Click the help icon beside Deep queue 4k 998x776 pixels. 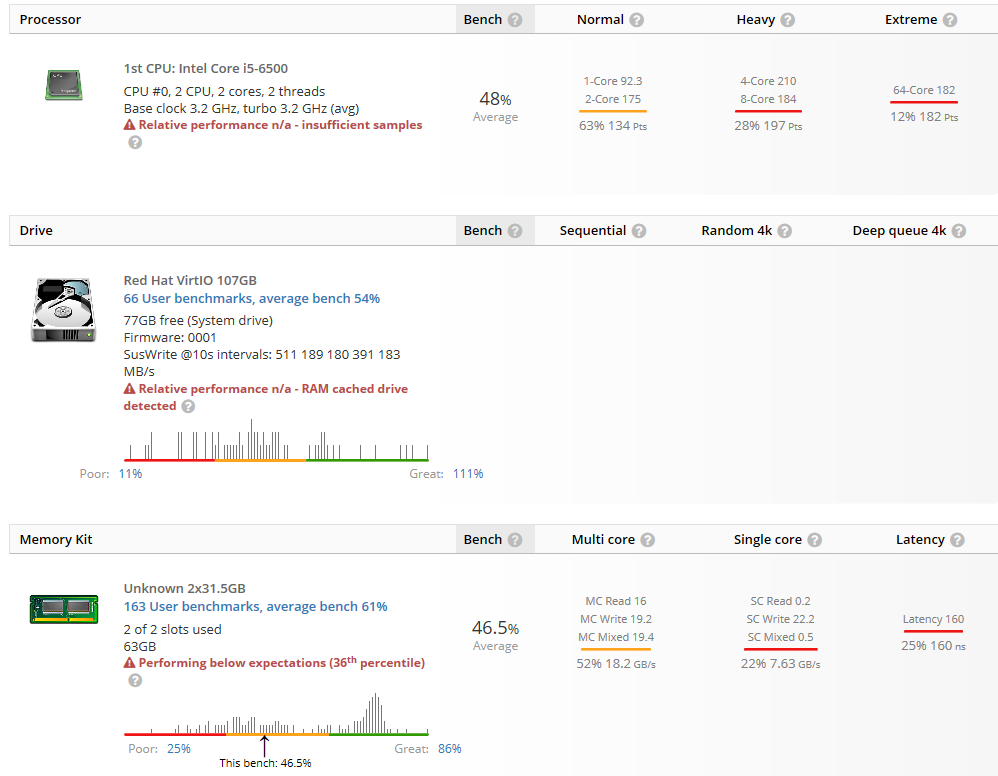click(x=959, y=231)
